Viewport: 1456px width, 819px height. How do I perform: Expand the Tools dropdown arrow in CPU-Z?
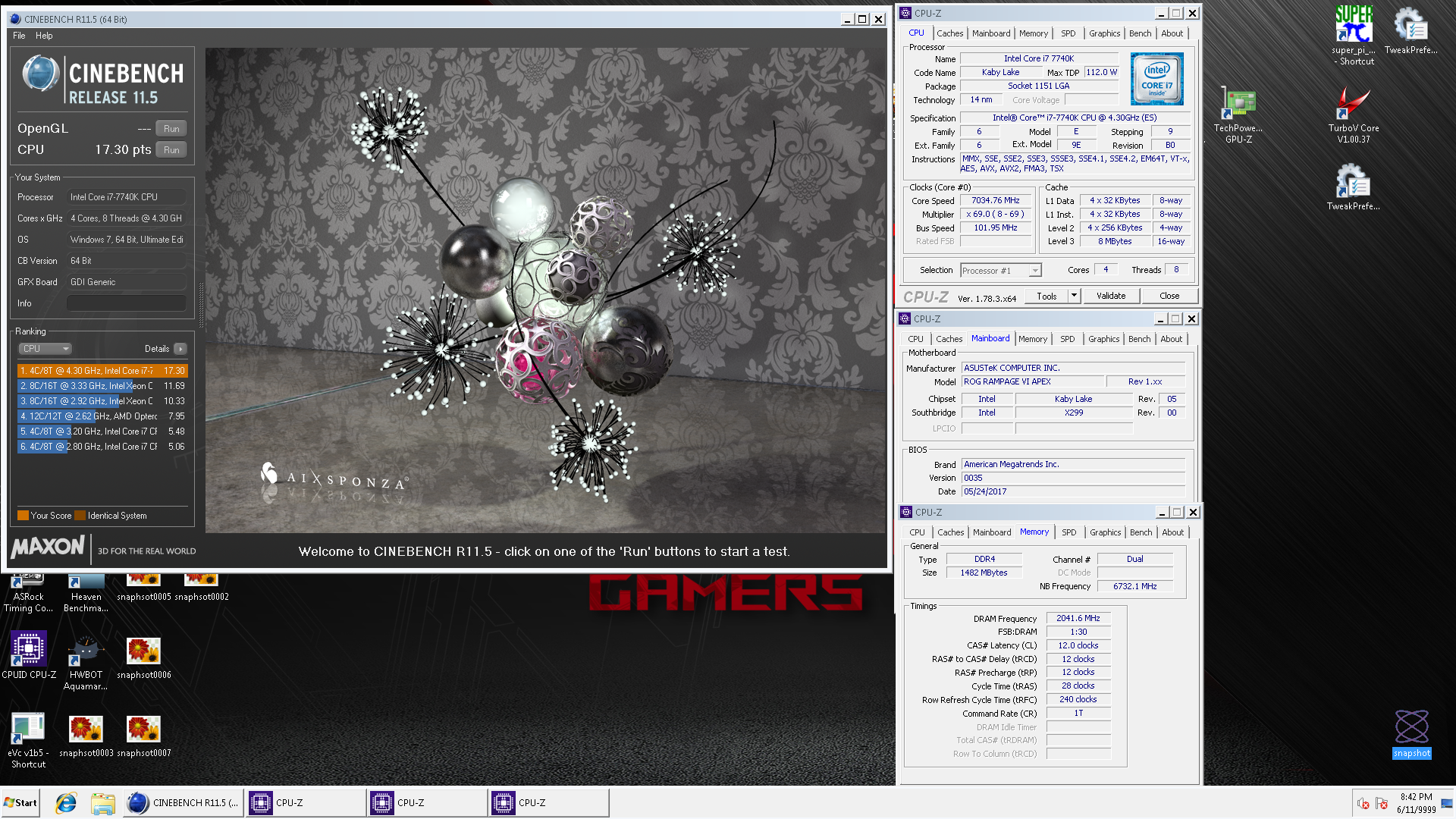tap(1074, 296)
